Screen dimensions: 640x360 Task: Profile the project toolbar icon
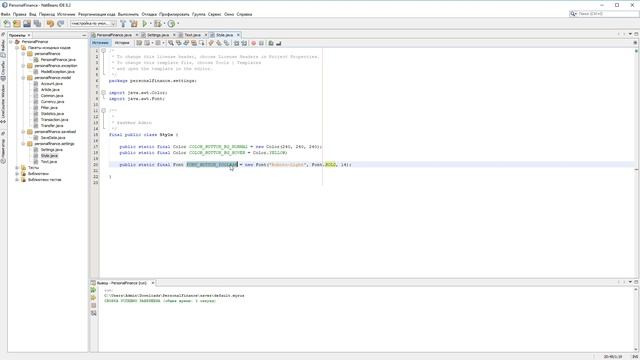point(171,24)
